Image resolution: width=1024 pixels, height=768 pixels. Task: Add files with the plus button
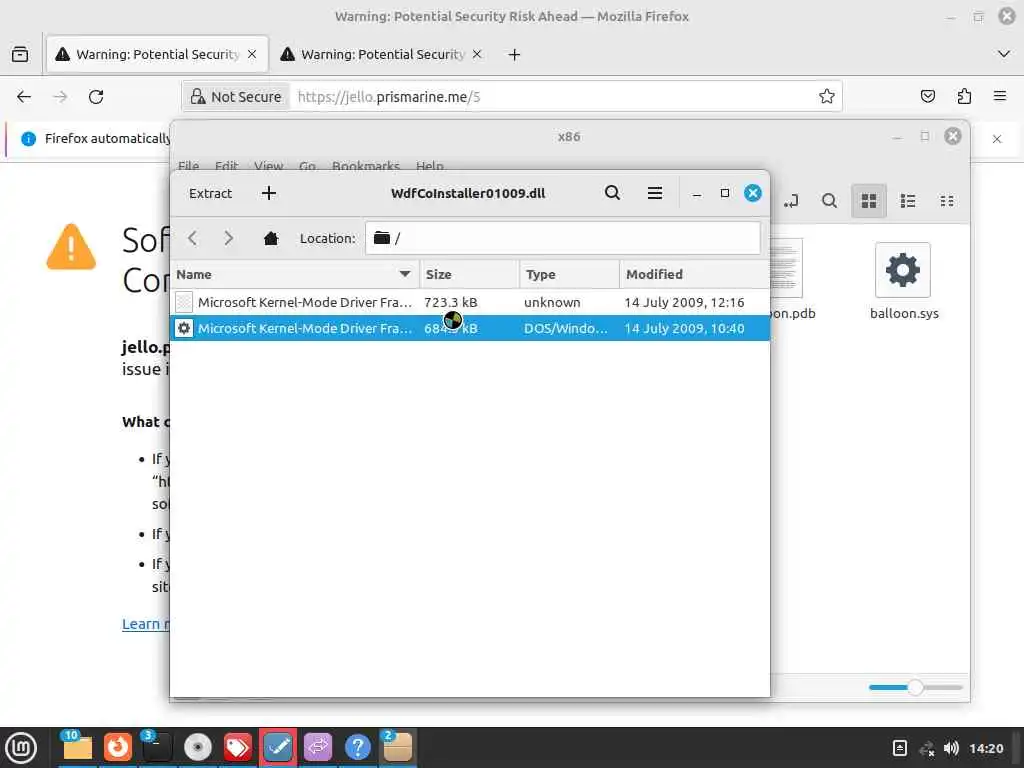click(268, 193)
